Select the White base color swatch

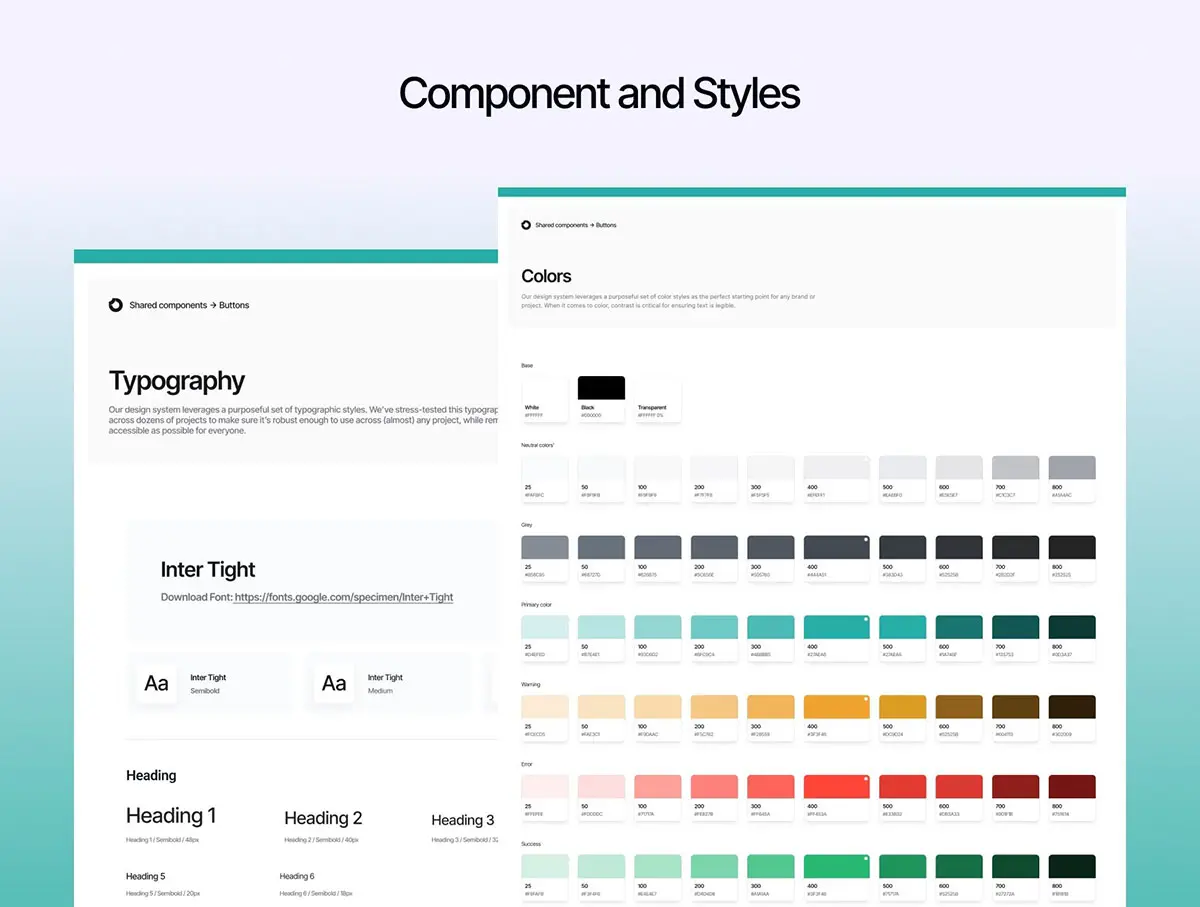coord(545,389)
